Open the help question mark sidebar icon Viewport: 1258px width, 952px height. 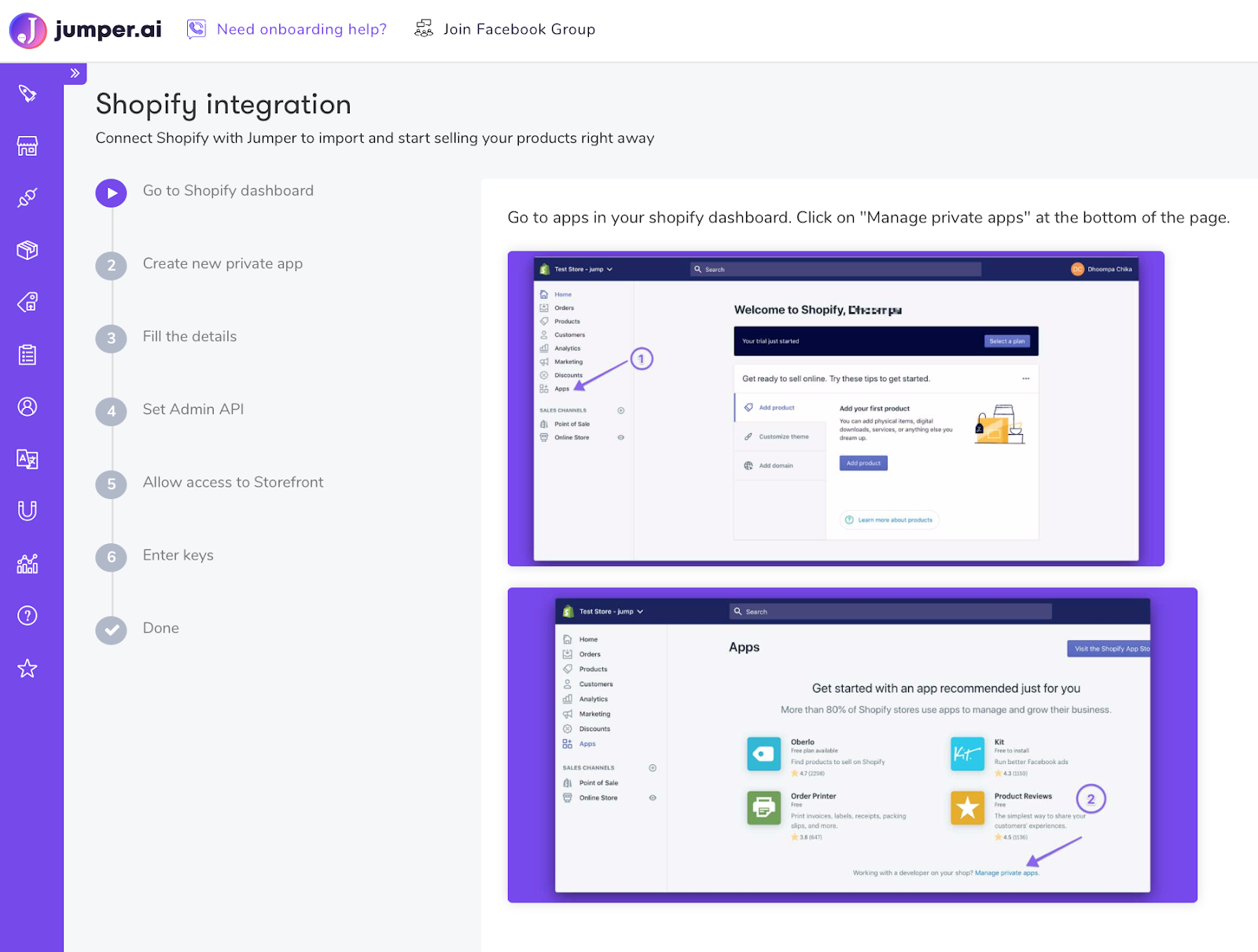click(x=28, y=616)
